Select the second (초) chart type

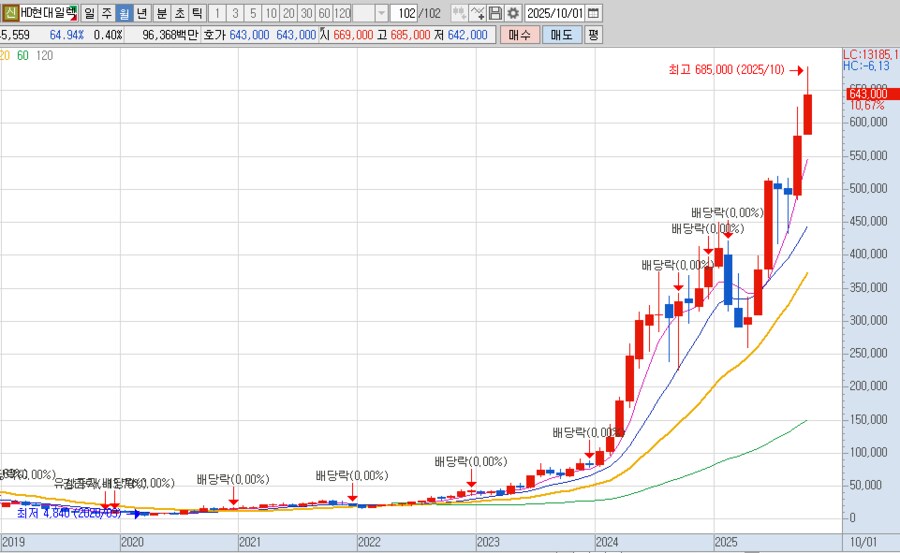pos(180,14)
